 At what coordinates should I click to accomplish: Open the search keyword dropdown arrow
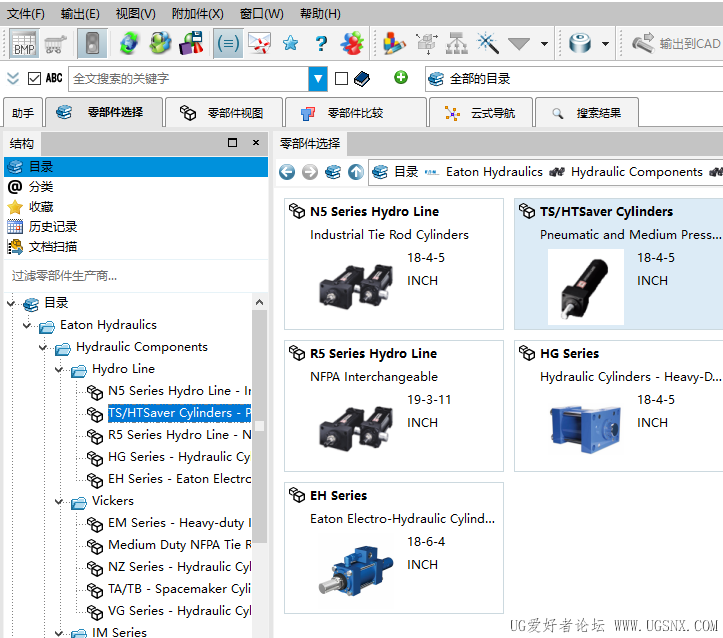pyautogui.click(x=318, y=78)
